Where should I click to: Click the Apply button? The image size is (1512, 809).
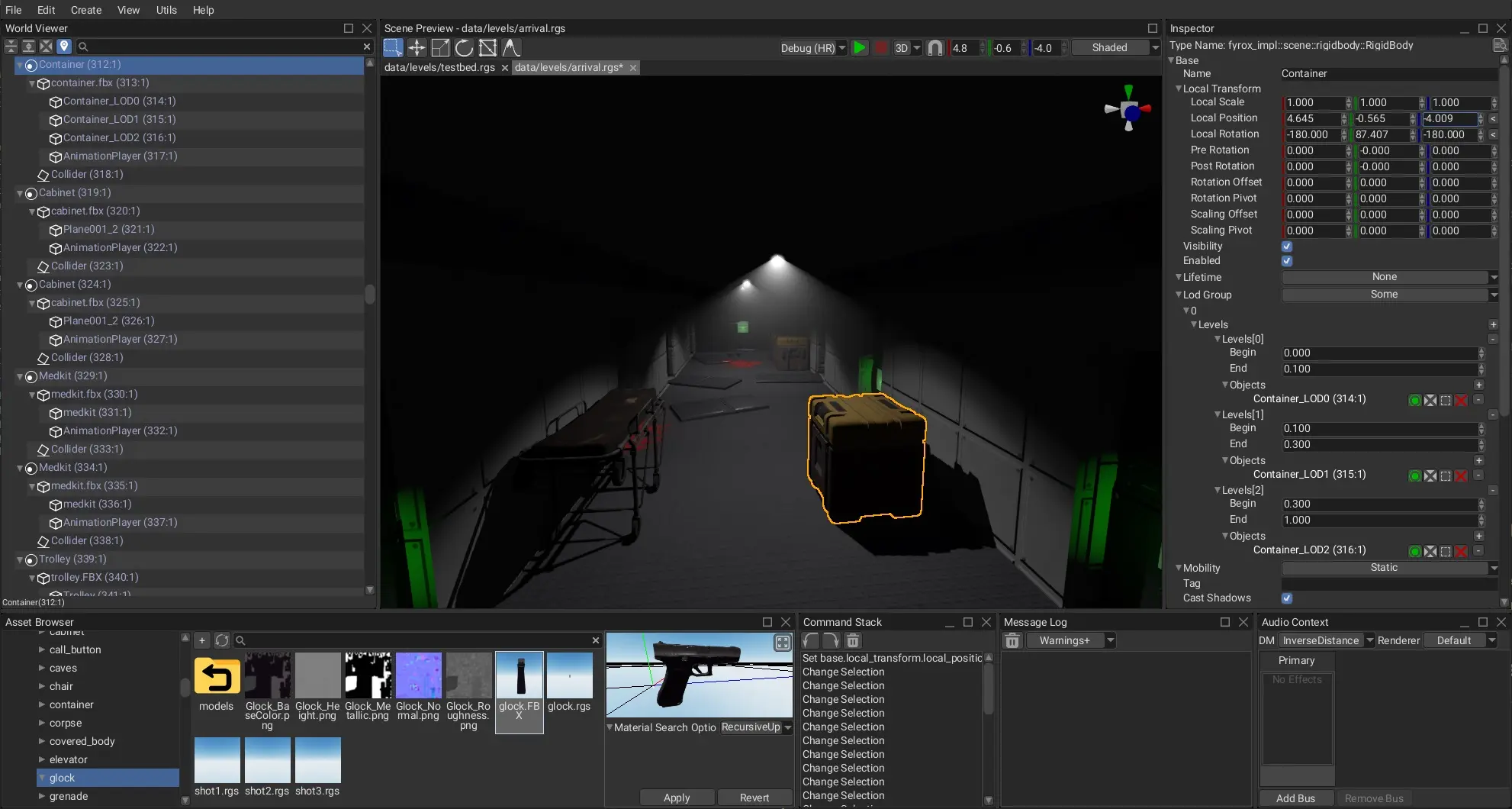677,798
